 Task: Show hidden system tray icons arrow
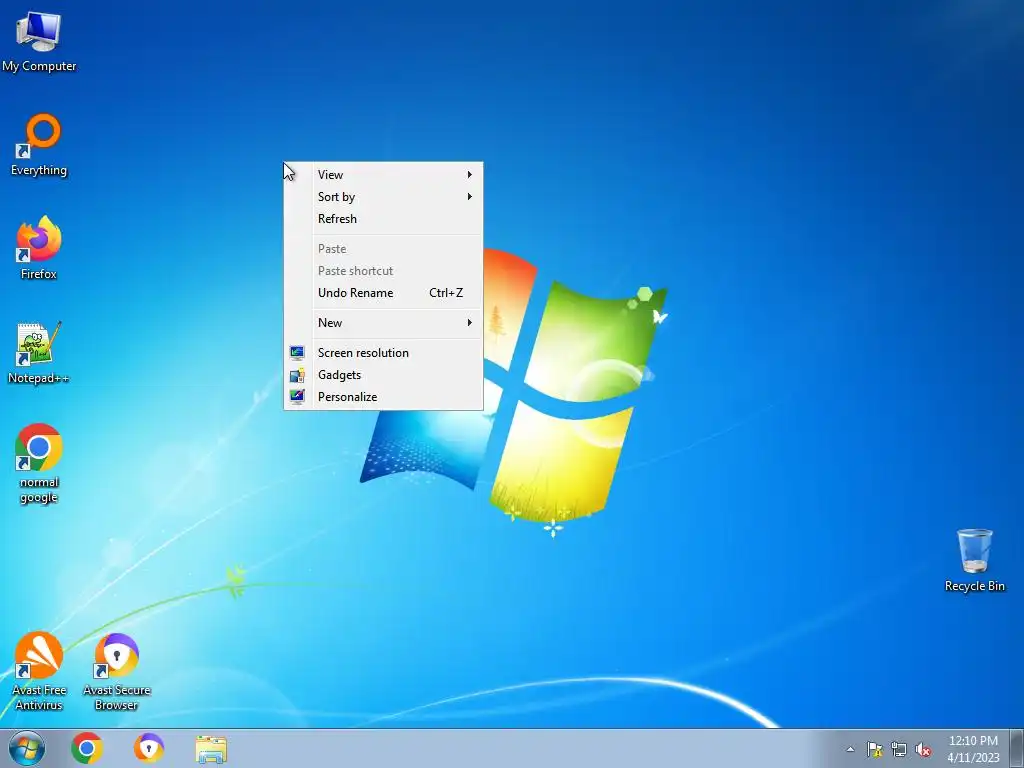850,749
